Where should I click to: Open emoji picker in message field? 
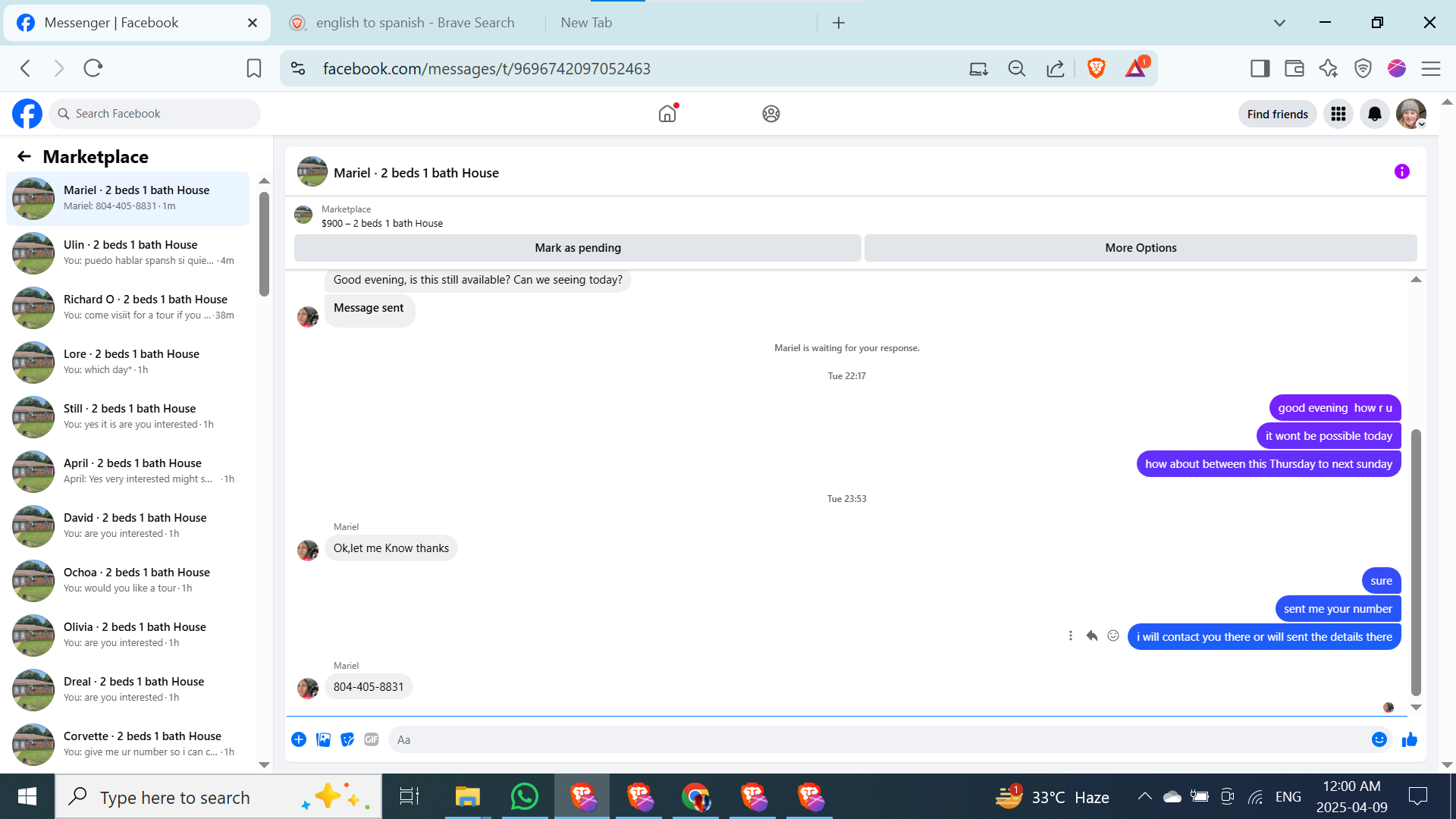(1379, 739)
